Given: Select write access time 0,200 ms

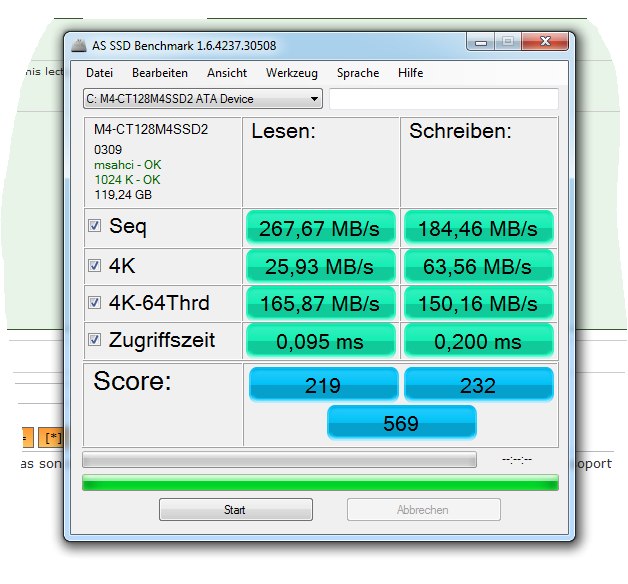Looking at the screenshot, I should tap(479, 341).
